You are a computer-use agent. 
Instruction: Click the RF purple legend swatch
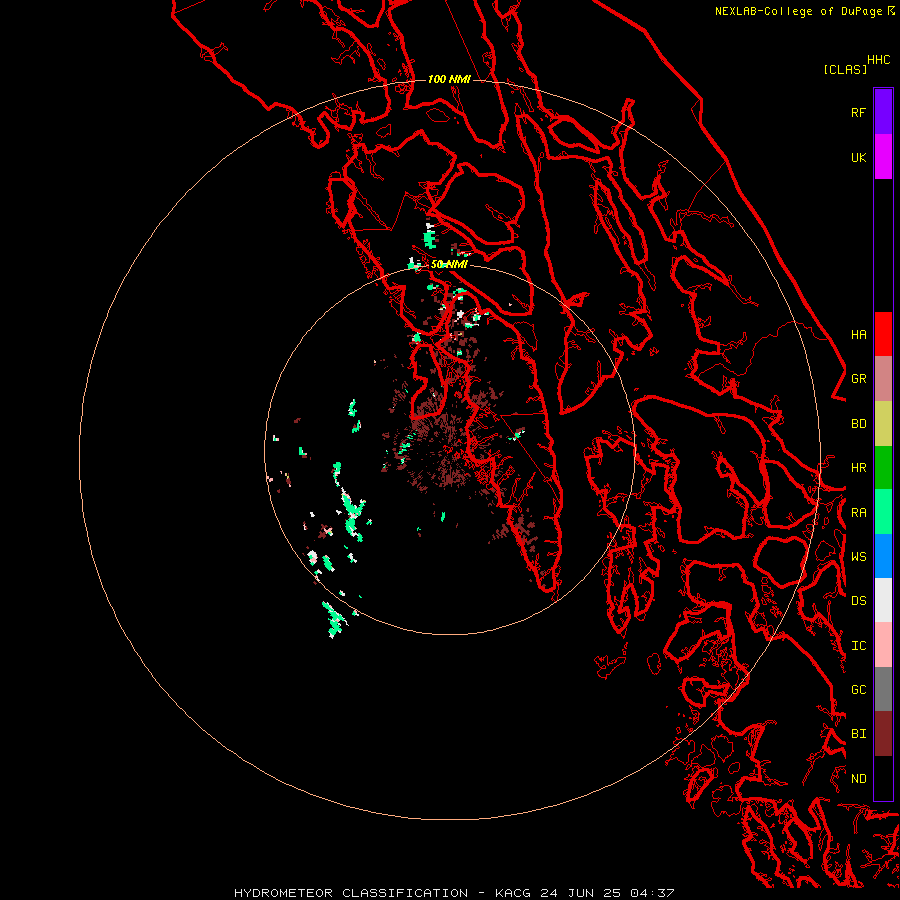click(x=883, y=112)
